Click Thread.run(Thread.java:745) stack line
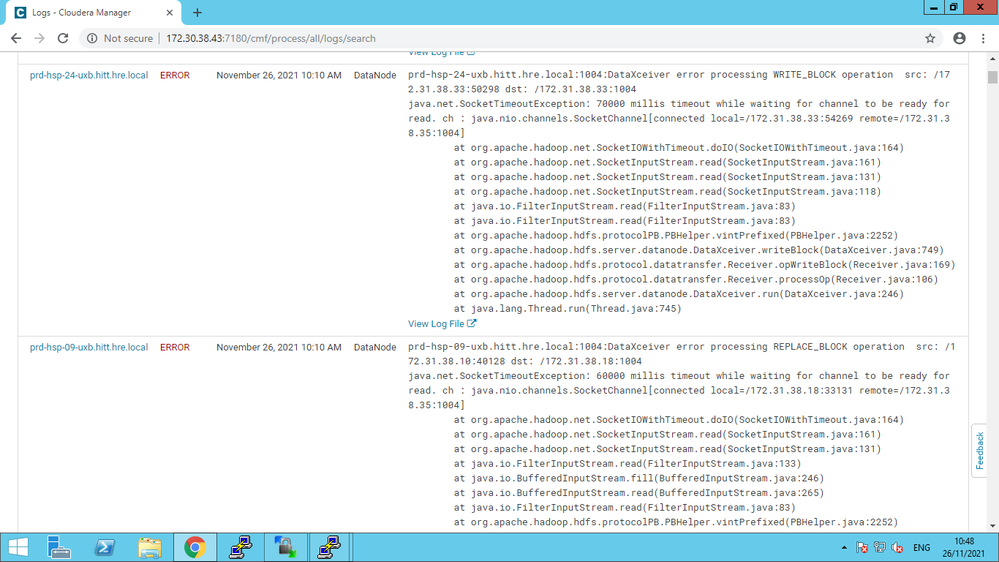 (568, 309)
